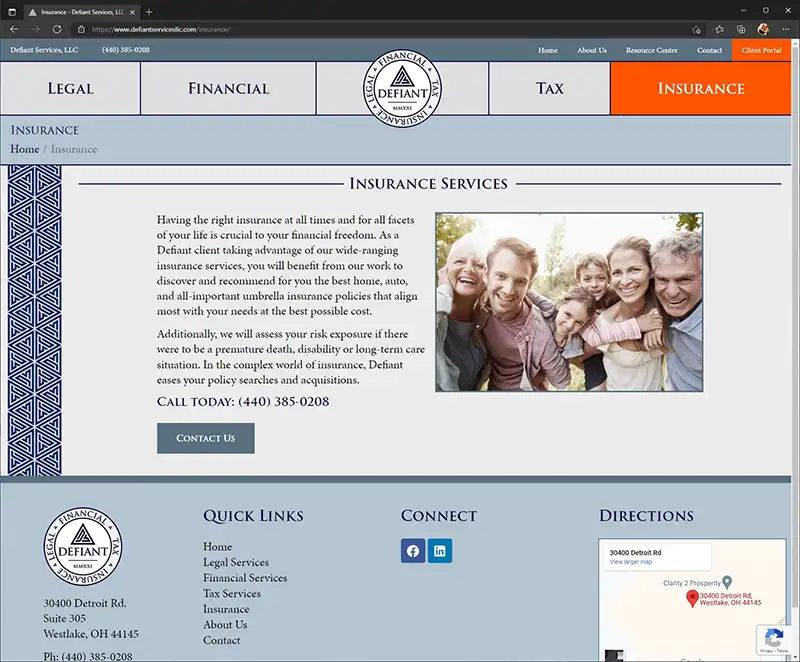Click the Contact Us button
Viewport: 800px width, 662px height.
pos(206,438)
